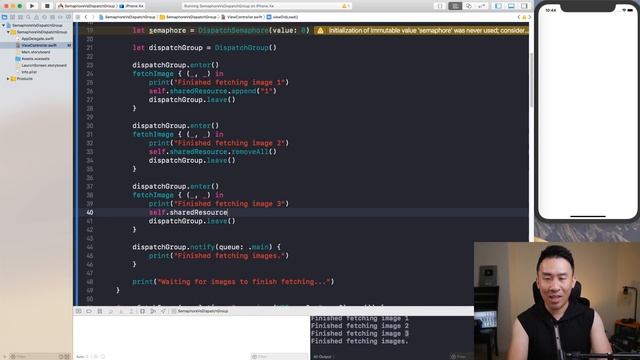
Task: Open the SemaphoreVsDispatchGroup scheme selector
Action: (x=87, y=6)
